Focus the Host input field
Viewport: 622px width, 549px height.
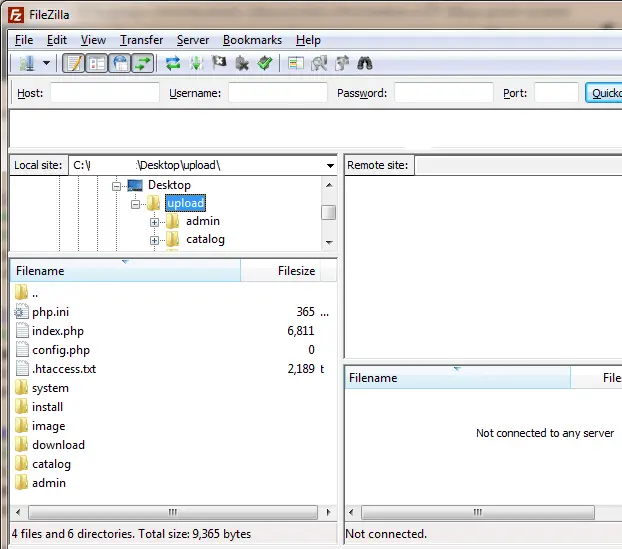pyautogui.click(x=105, y=92)
